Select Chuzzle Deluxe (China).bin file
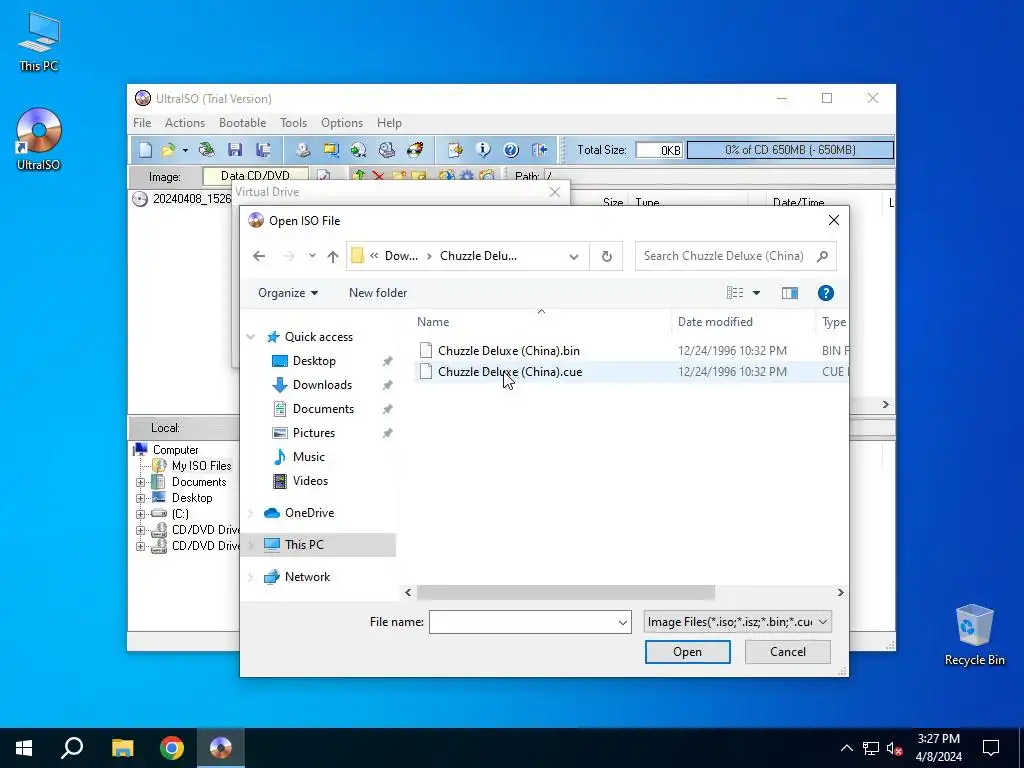 tap(509, 351)
